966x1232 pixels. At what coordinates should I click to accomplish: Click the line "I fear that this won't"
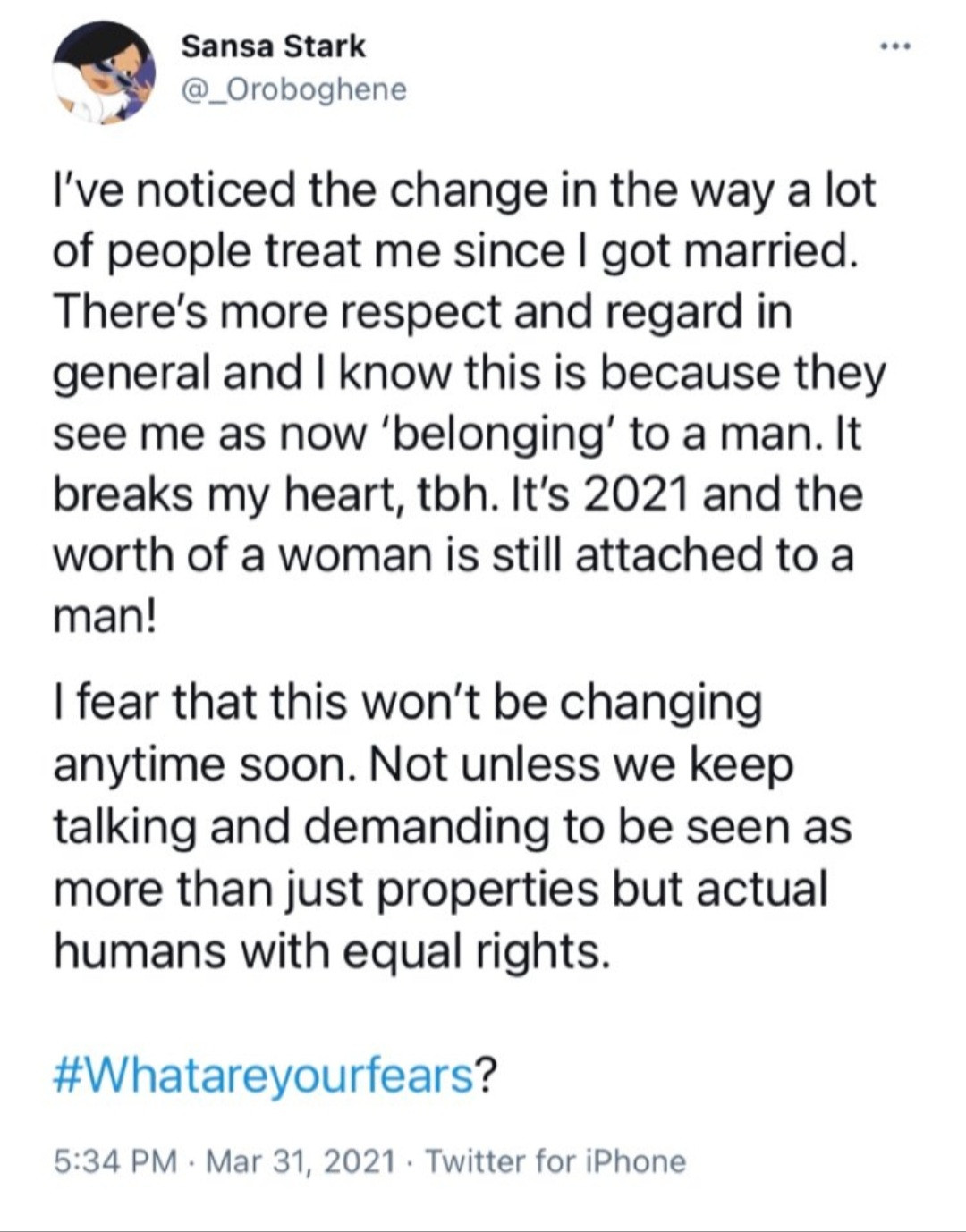408,703
